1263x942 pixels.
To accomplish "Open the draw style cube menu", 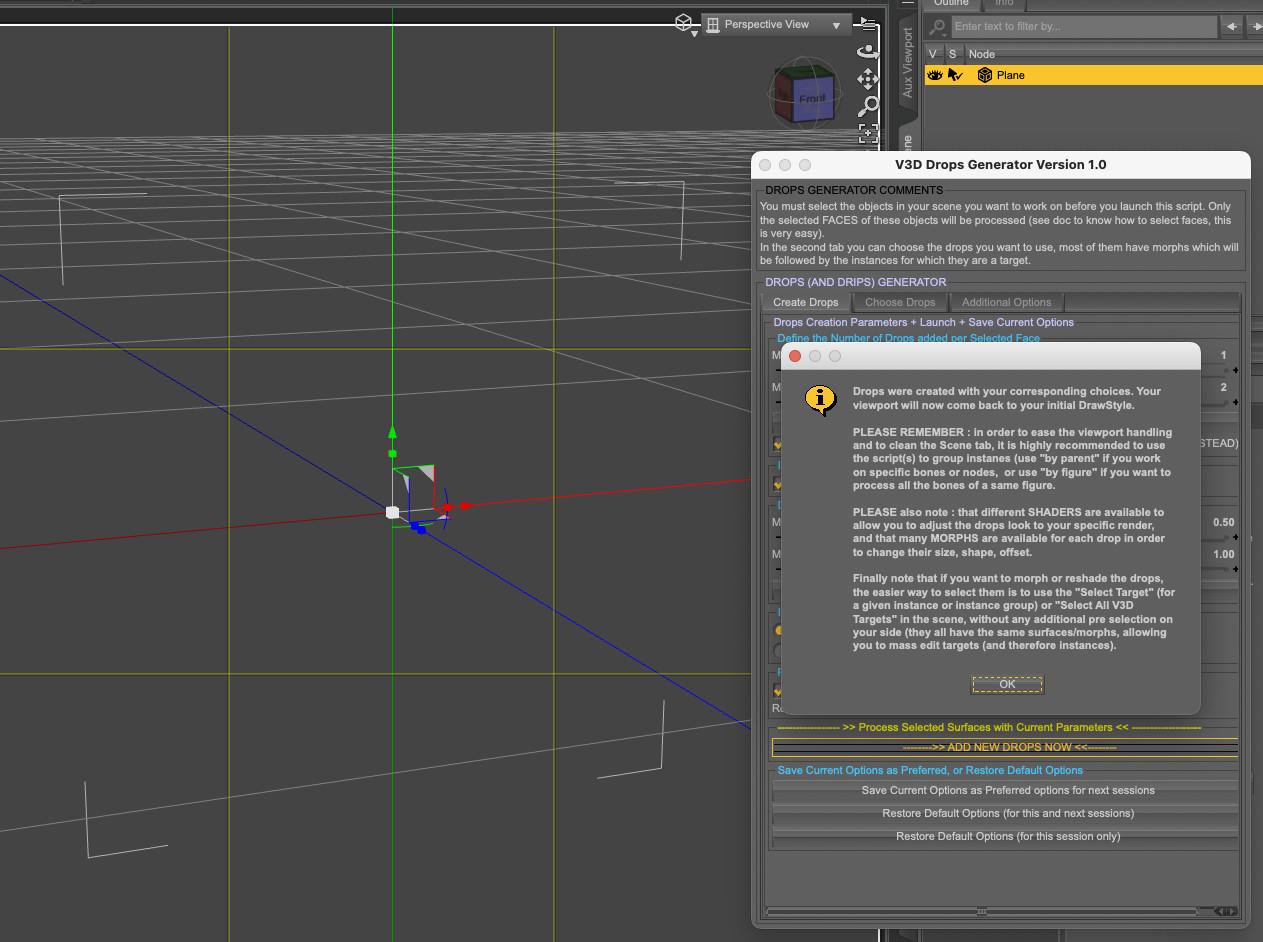I will tap(684, 23).
